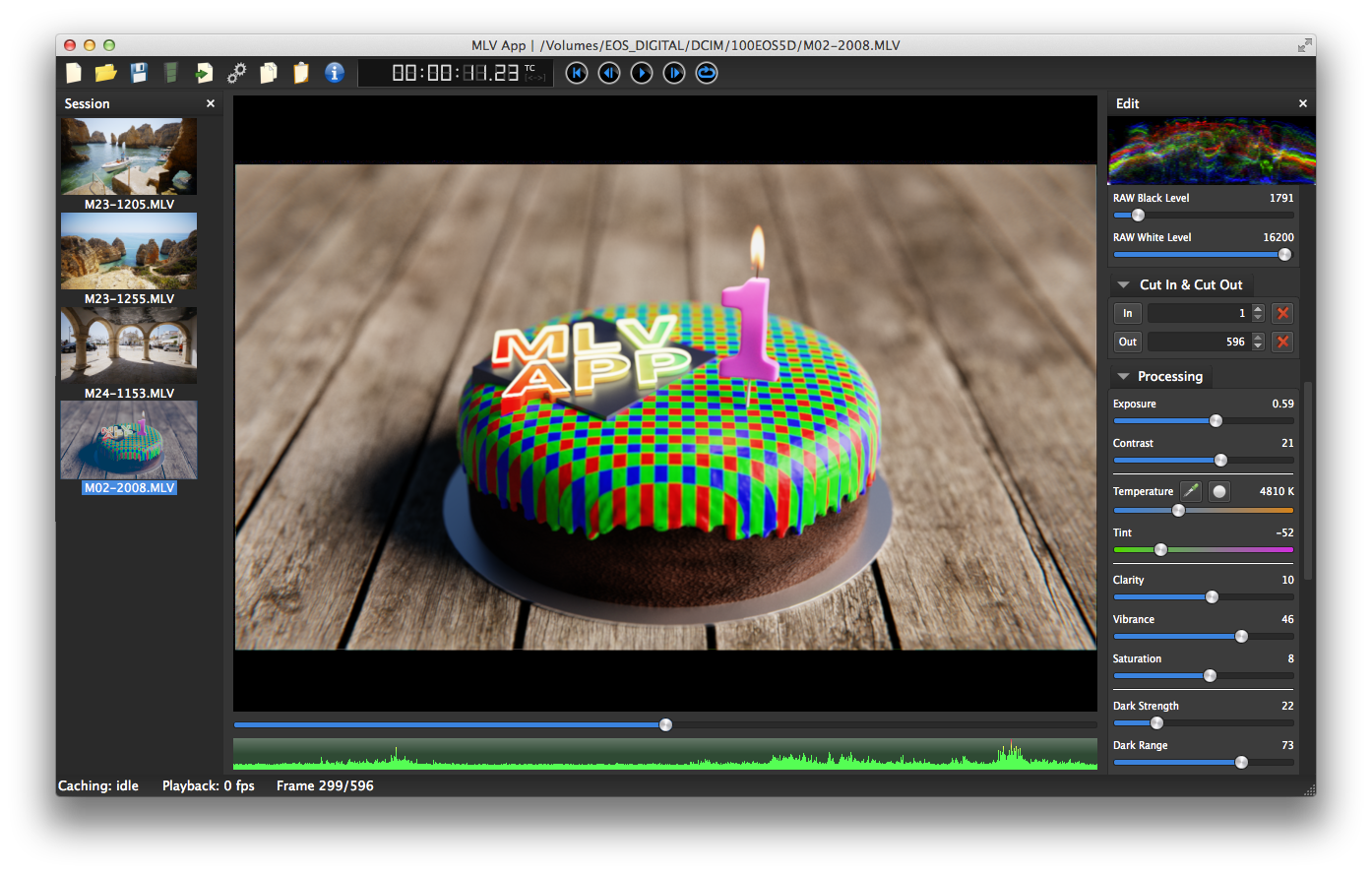Screen dimensions: 1372x874
Task: Adjust the Vibrance slider
Action: click(1204, 637)
